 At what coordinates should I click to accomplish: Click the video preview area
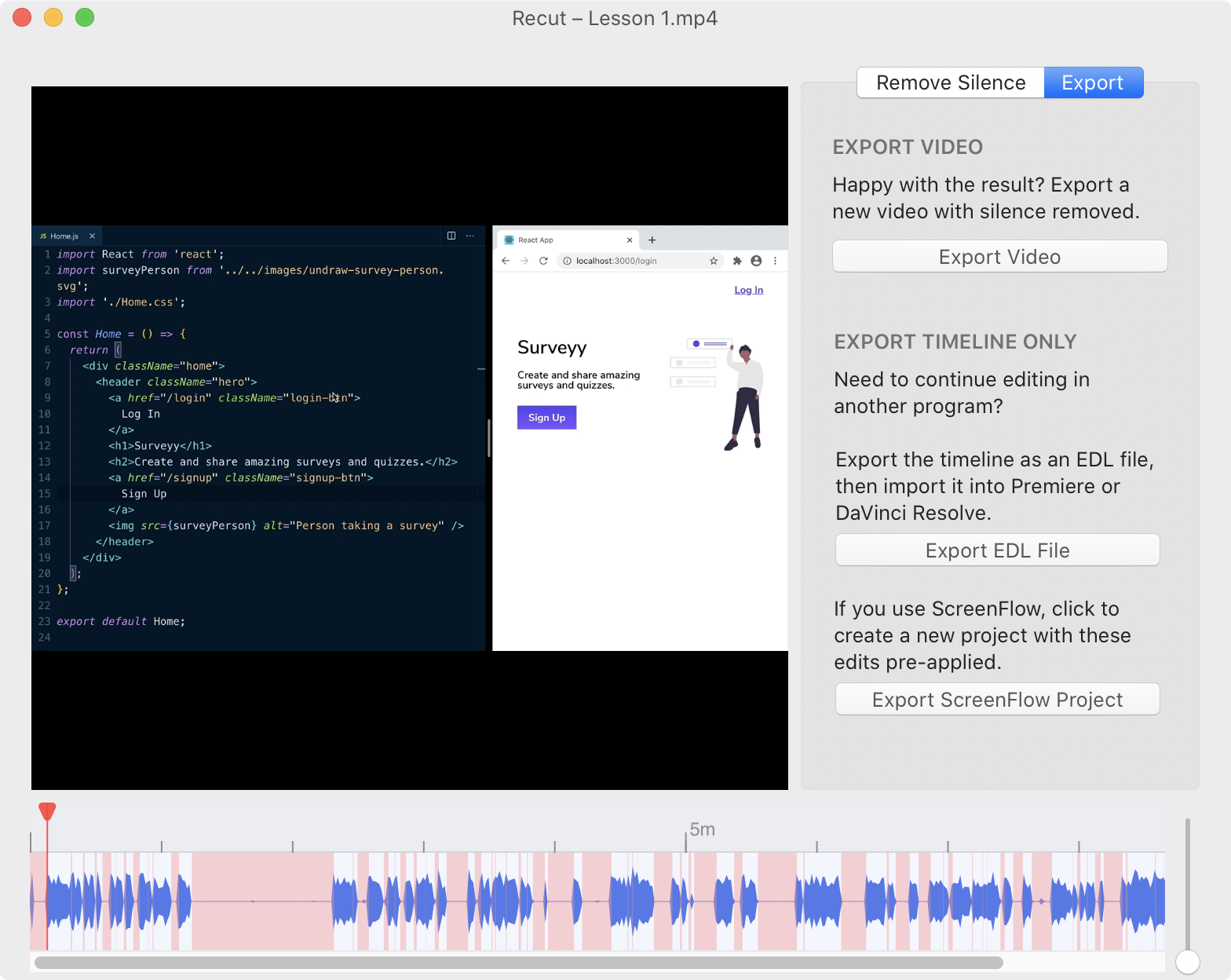point(410,438)
